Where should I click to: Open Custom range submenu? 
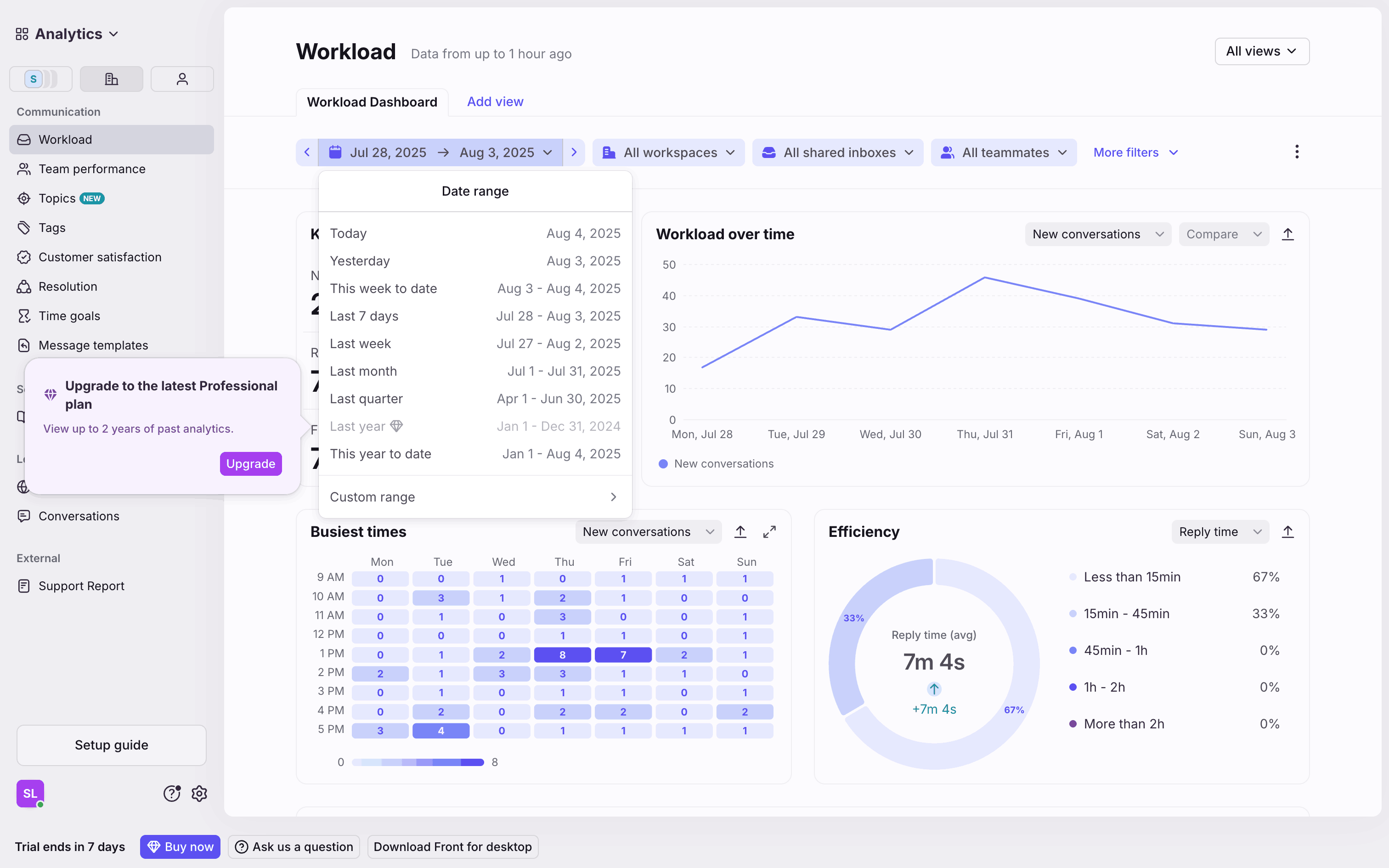[474, 497]
